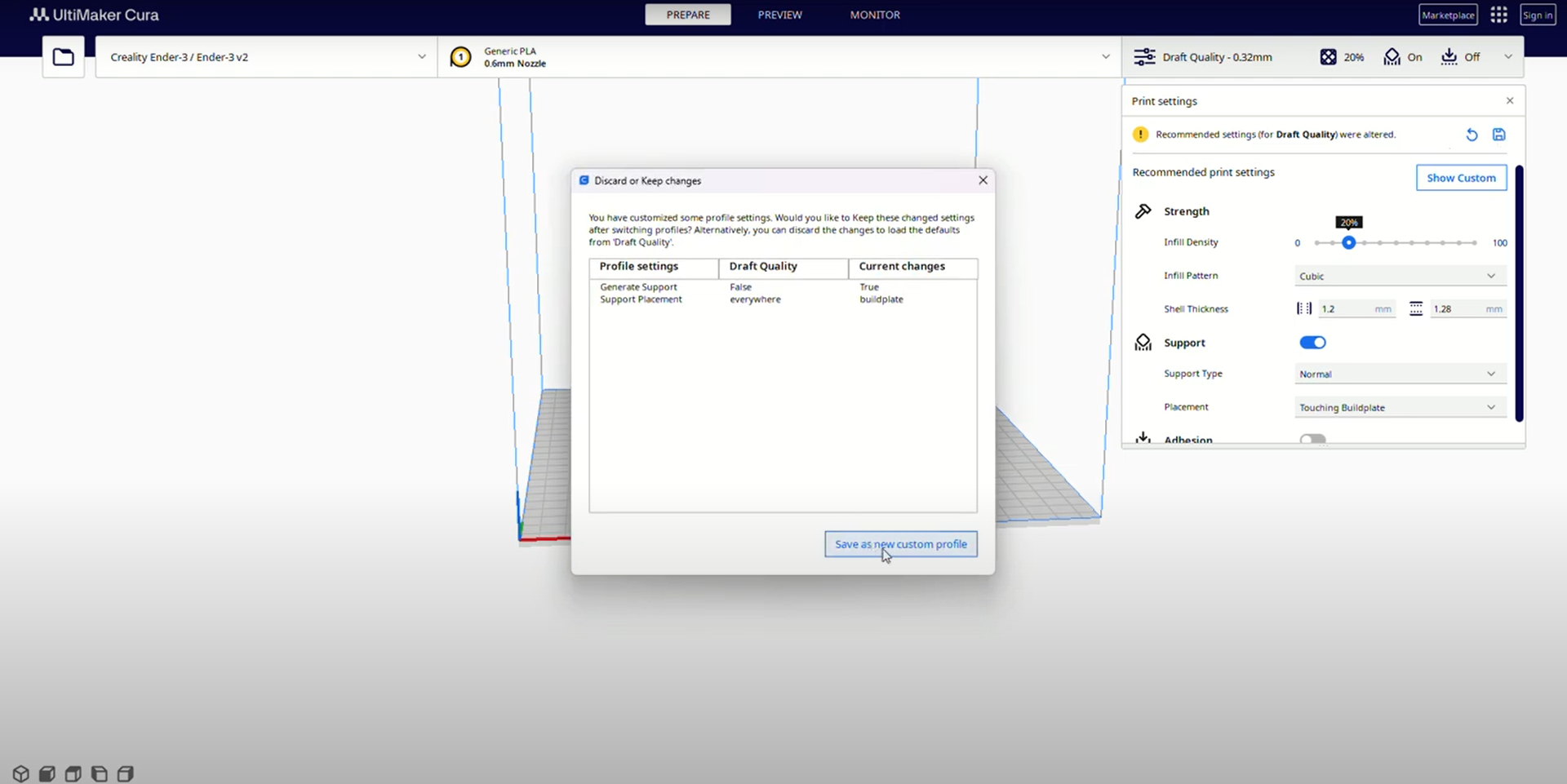Click the Shell Thickness label
Image resolution: width=1567 pixels, height=784 pixels.
(x=1196, y=309)
